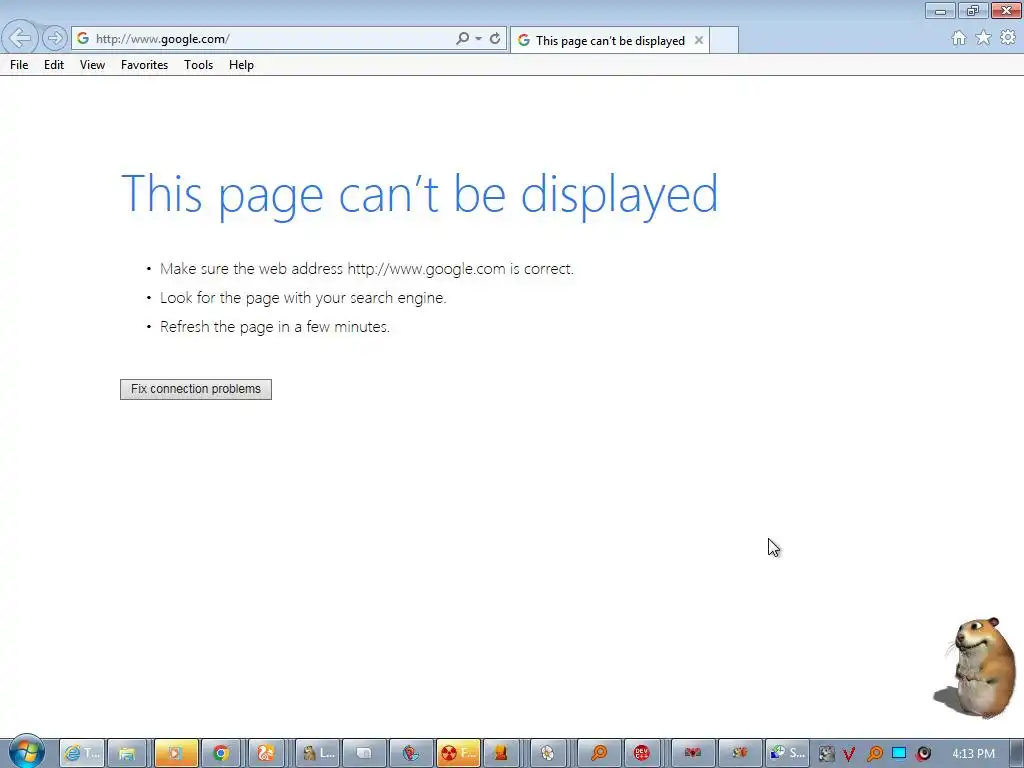Open the taskbar item labeled 'L...'
Image resolution: width=1024 pixels, height=768 pixels.
[x=319, y=753]
